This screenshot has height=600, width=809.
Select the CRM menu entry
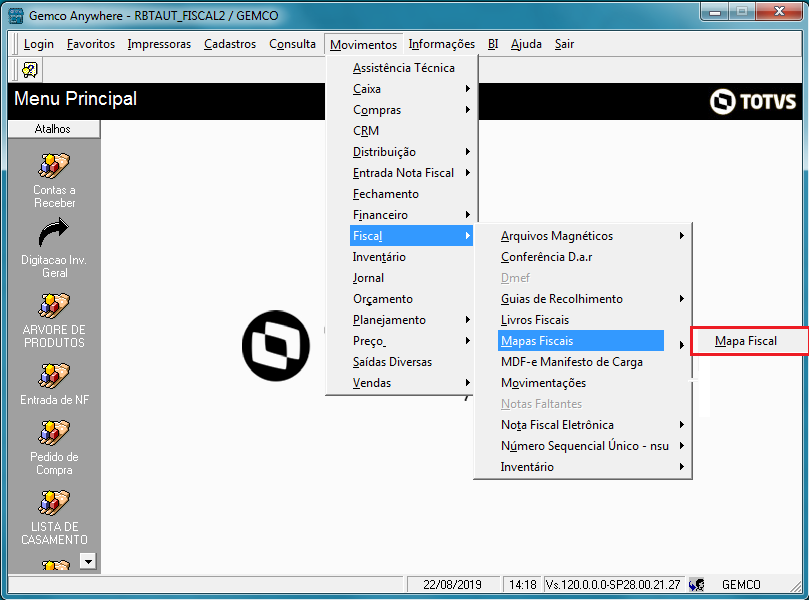pyautogui.click(x=411, y=131)
